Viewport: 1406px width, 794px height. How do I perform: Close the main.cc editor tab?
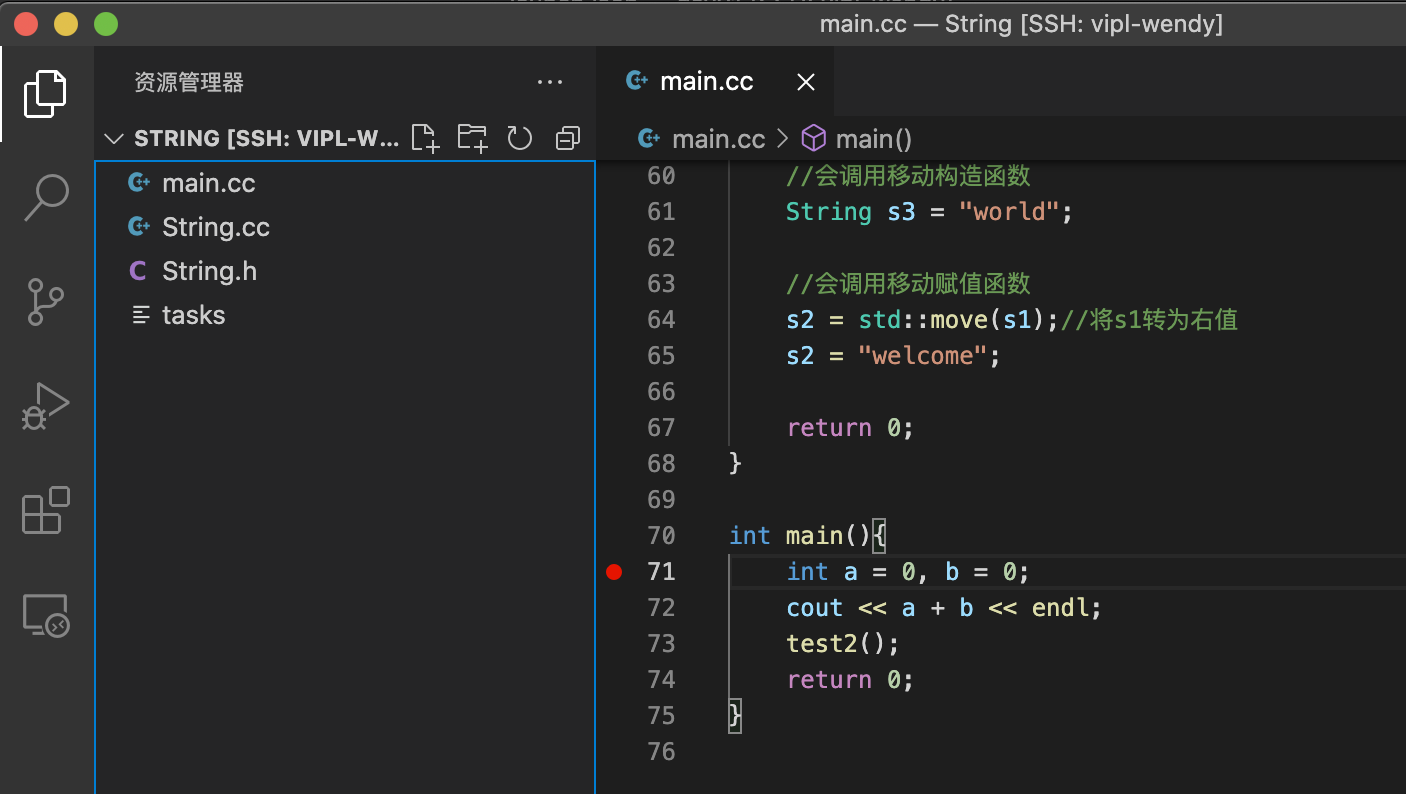[805, 82]
